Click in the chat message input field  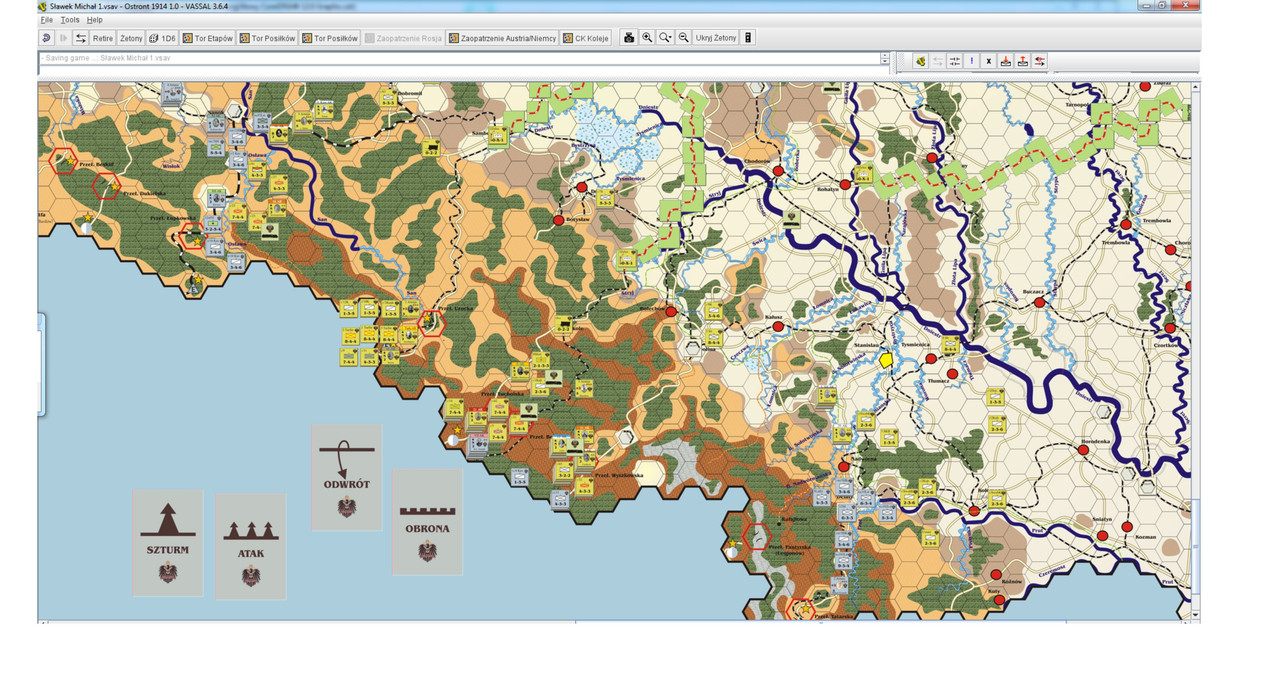tap(458, 70)
